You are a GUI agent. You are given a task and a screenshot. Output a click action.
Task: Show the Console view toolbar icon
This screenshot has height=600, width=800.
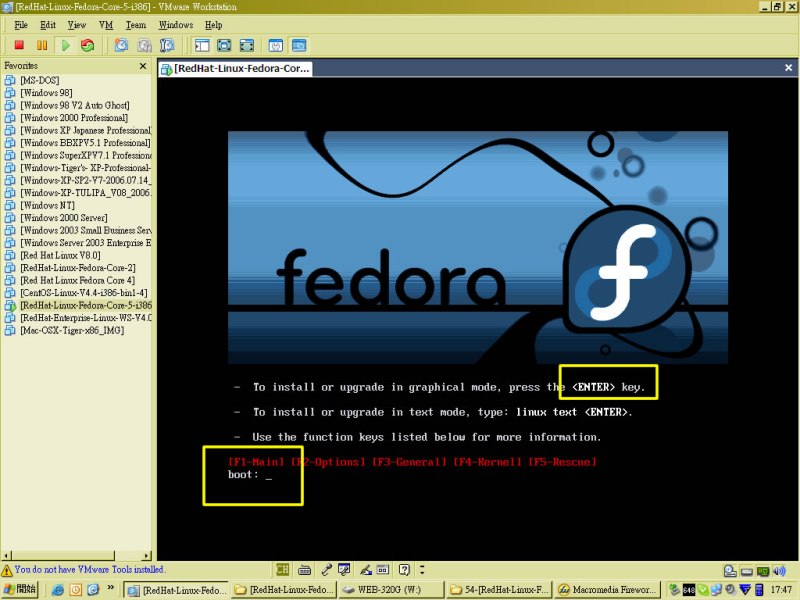click(299, 45)
